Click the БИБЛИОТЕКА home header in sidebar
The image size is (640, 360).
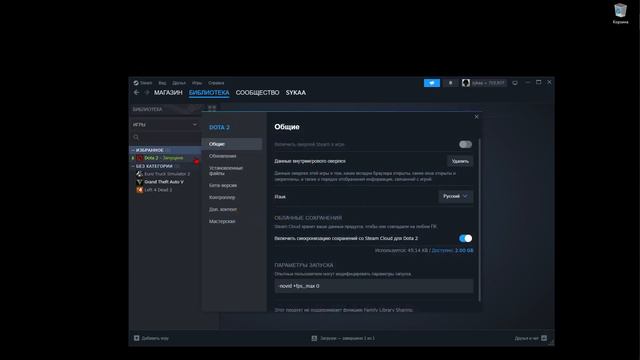pyautogui.click(x=147, y=109)
